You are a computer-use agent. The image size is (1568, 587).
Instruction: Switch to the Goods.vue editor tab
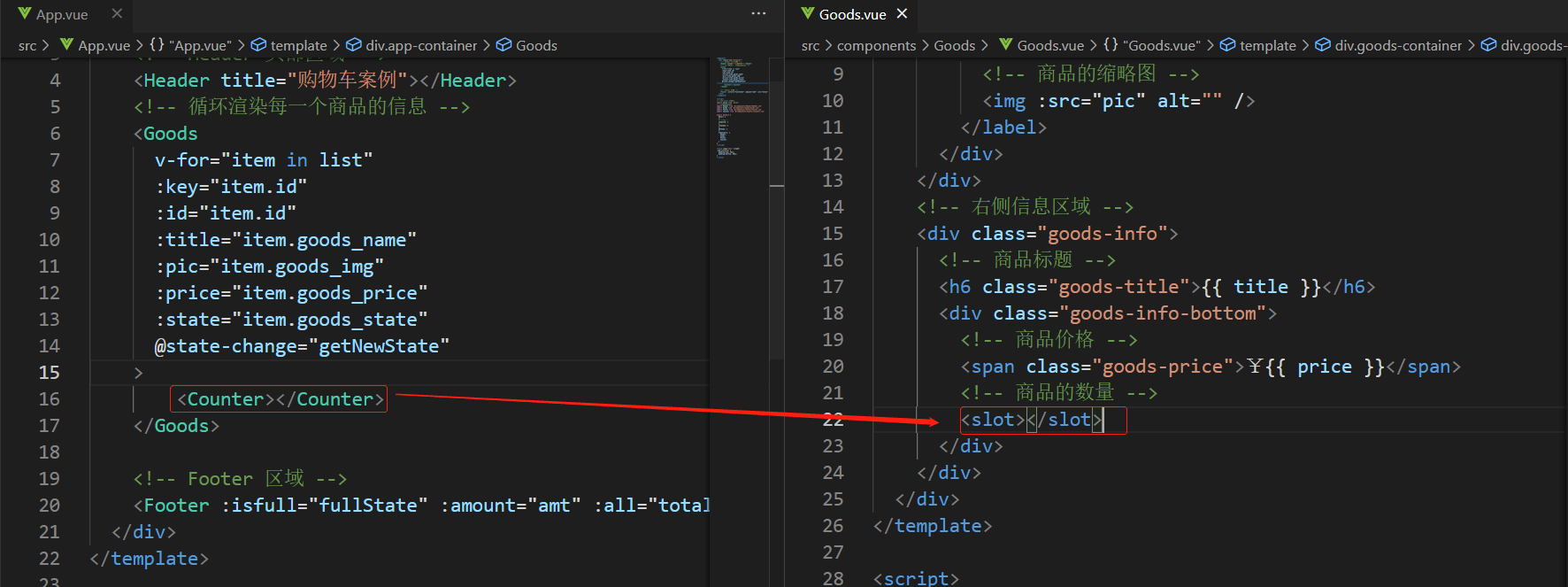click(x=852, y=14)
